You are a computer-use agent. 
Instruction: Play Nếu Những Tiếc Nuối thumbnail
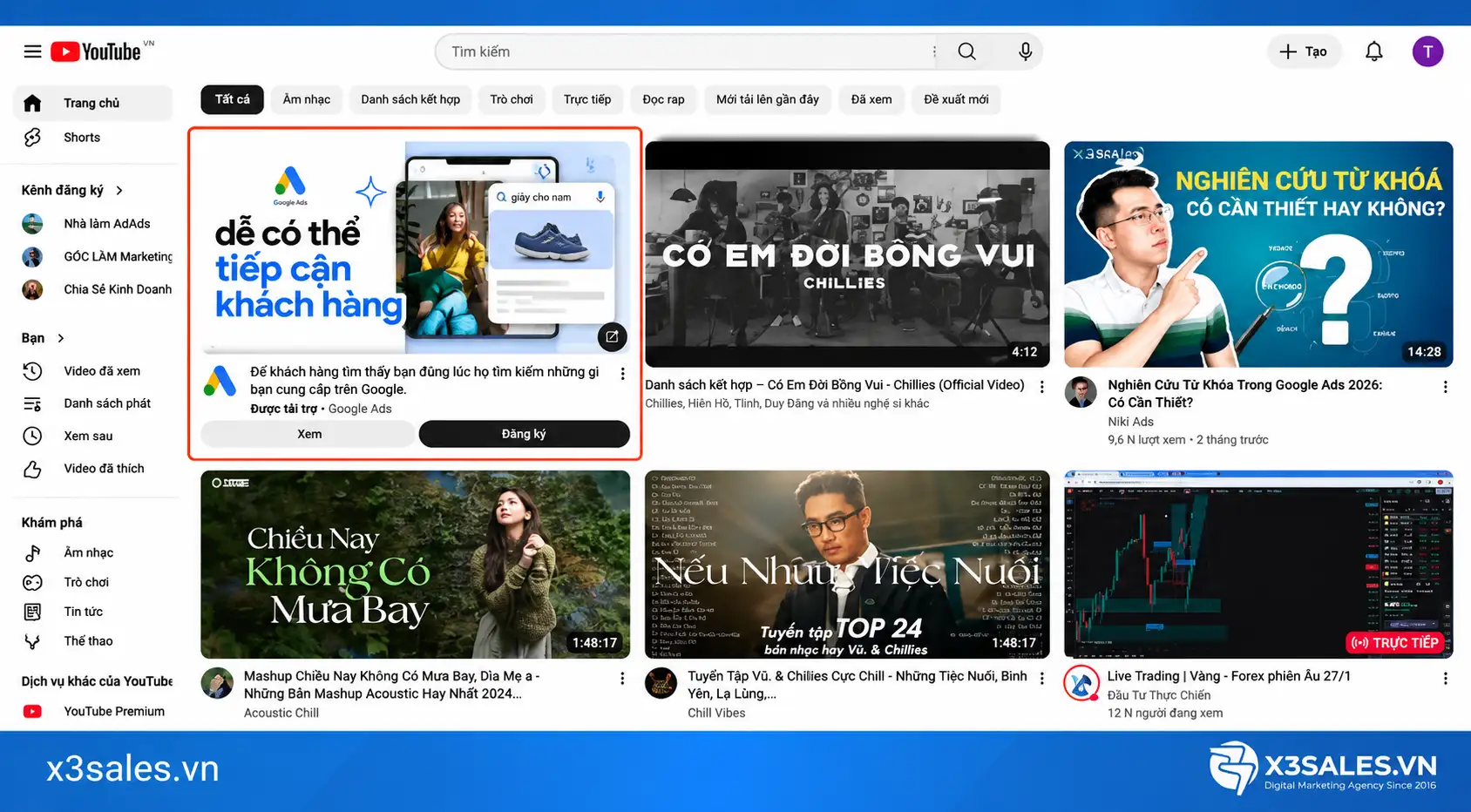point(847,565)
